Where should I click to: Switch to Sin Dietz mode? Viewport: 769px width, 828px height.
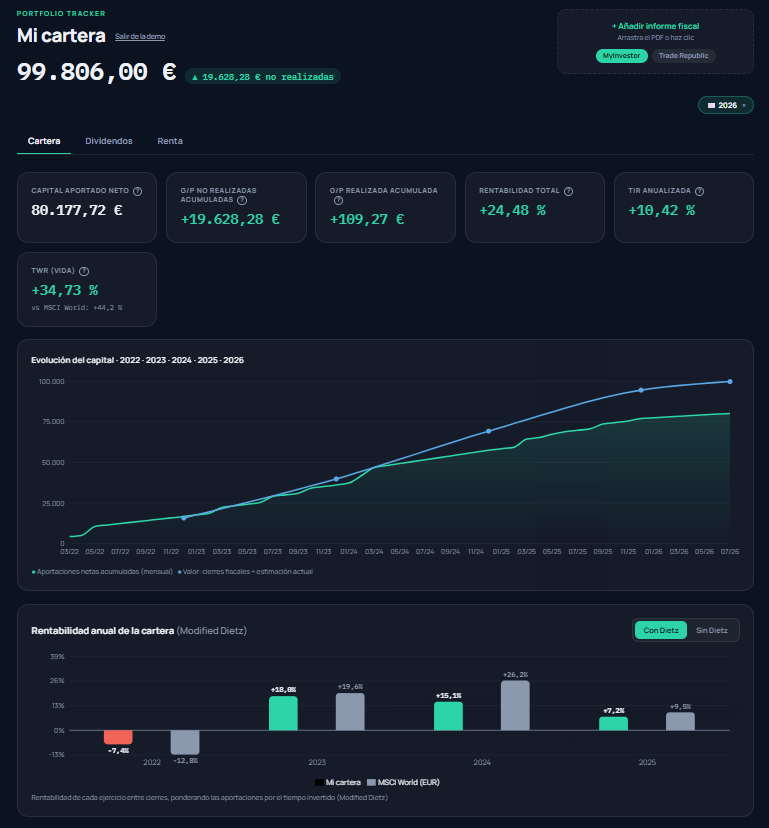point(711,630)
